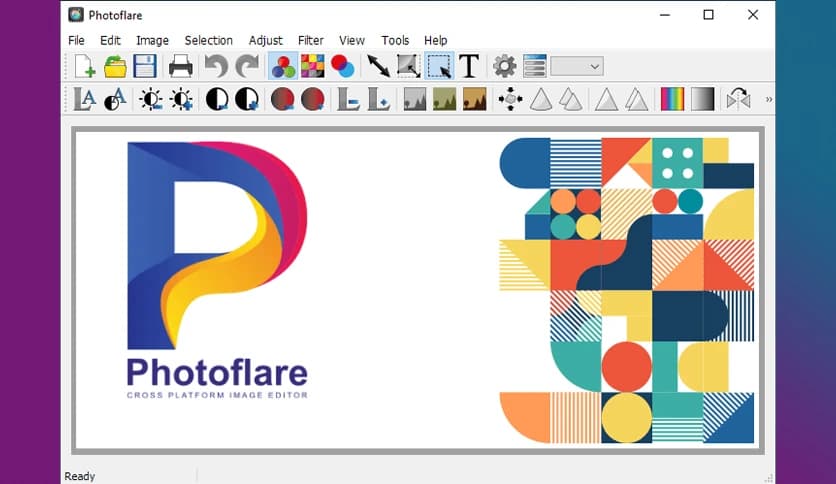Close the Photoflare window
Viewport: 836px width, 484px height.
pyautogui.click(x=753, y=15)
